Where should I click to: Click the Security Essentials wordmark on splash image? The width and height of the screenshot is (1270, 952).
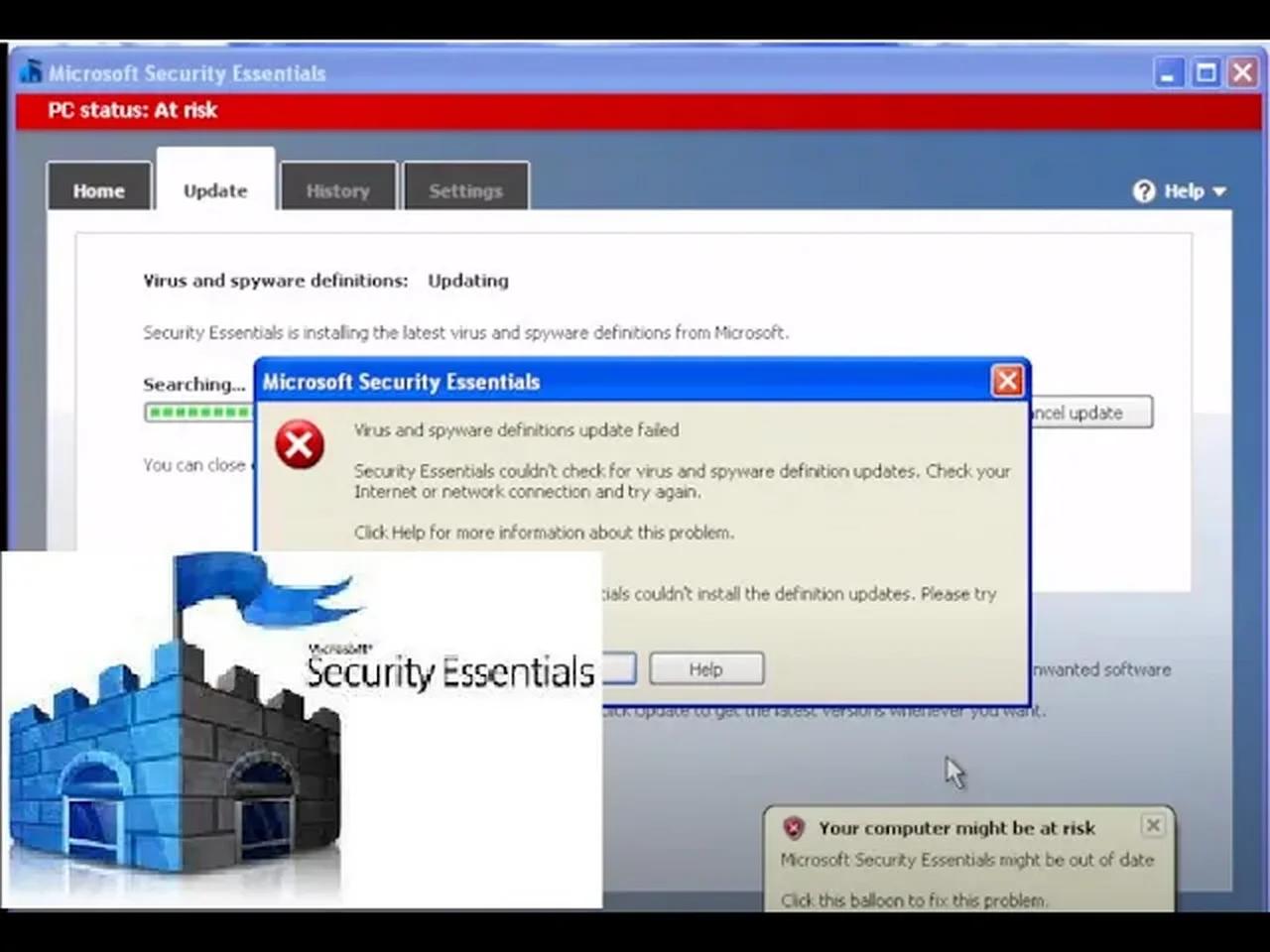pos(449,671)
